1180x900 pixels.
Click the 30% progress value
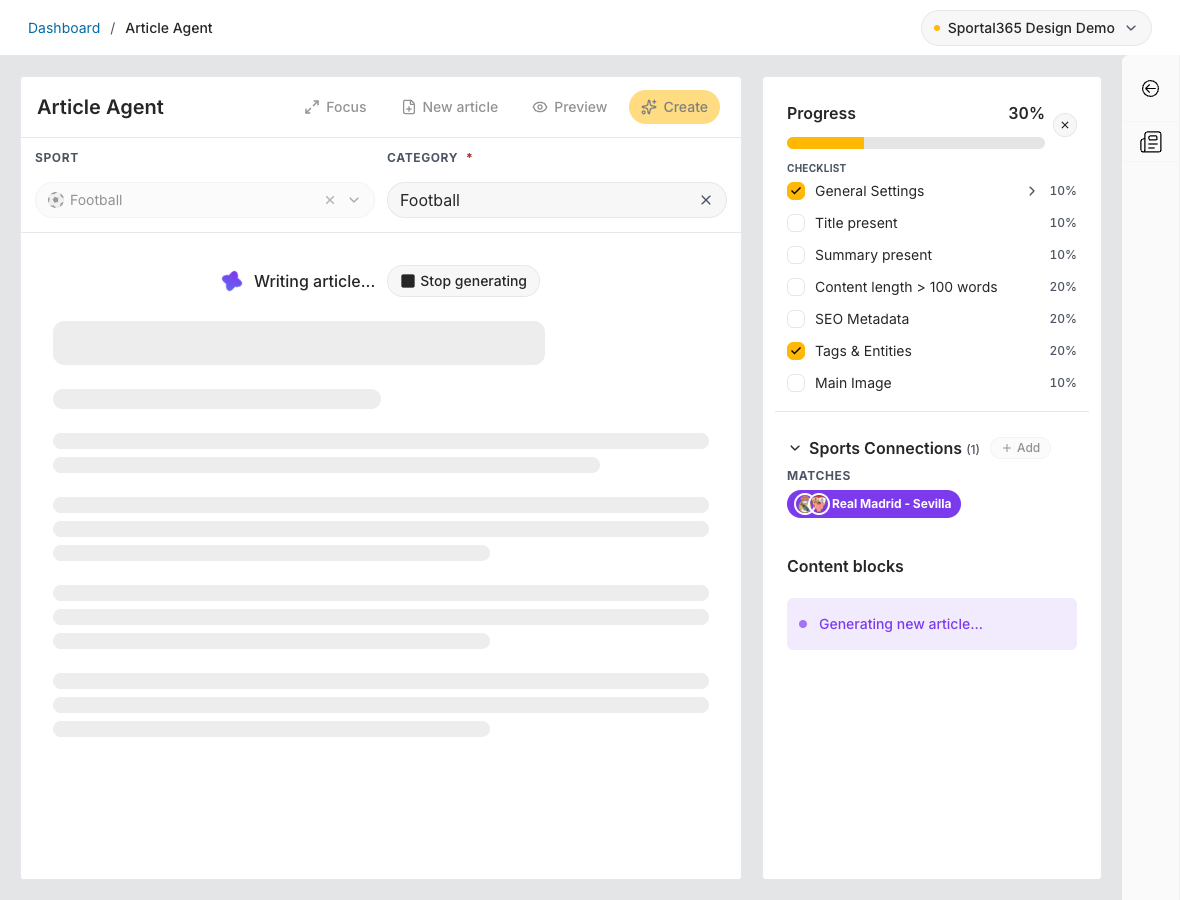[x=1026, y=114]
